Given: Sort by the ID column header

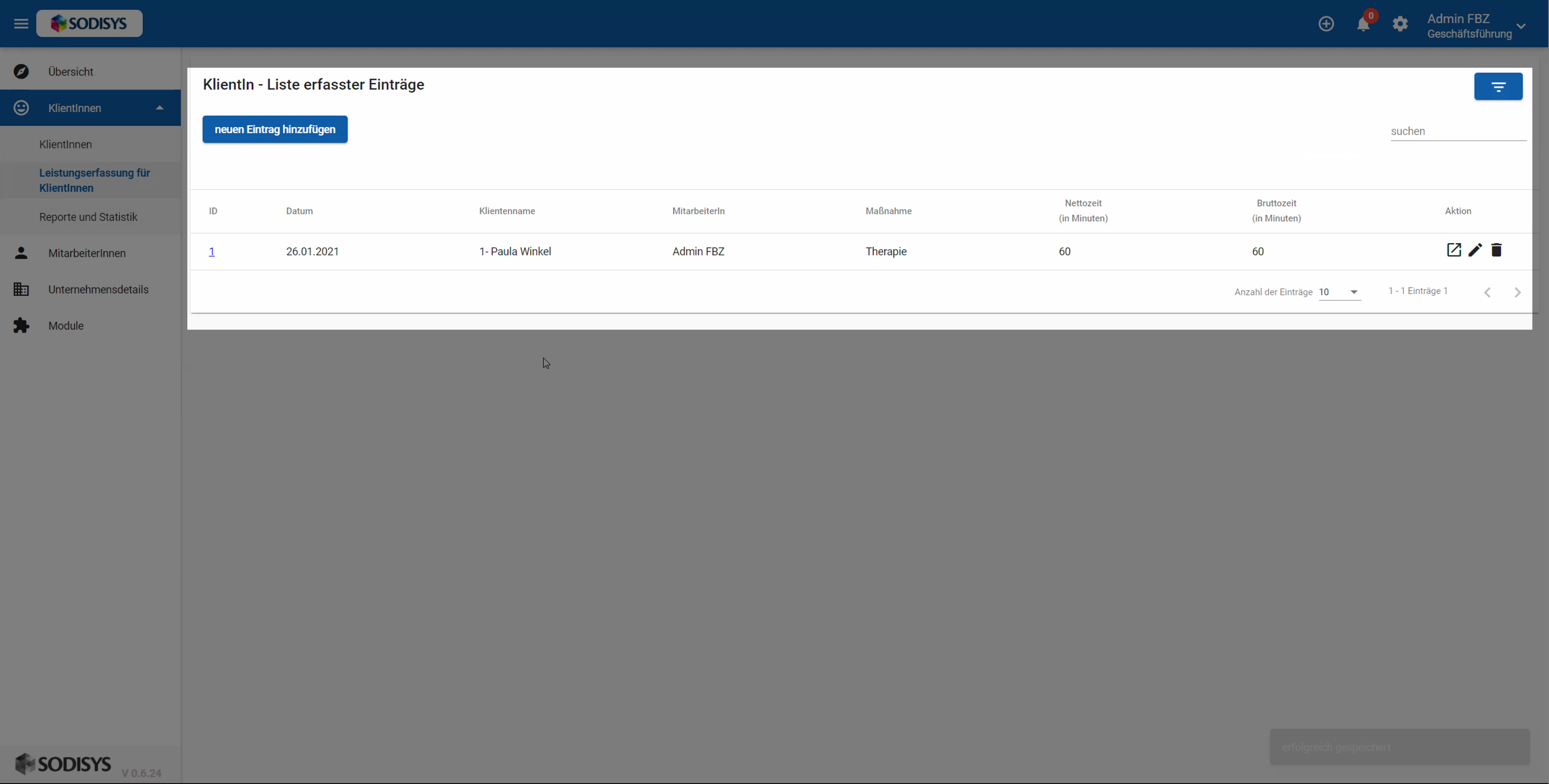Looking at the screenshot, I should coord(213,211).
